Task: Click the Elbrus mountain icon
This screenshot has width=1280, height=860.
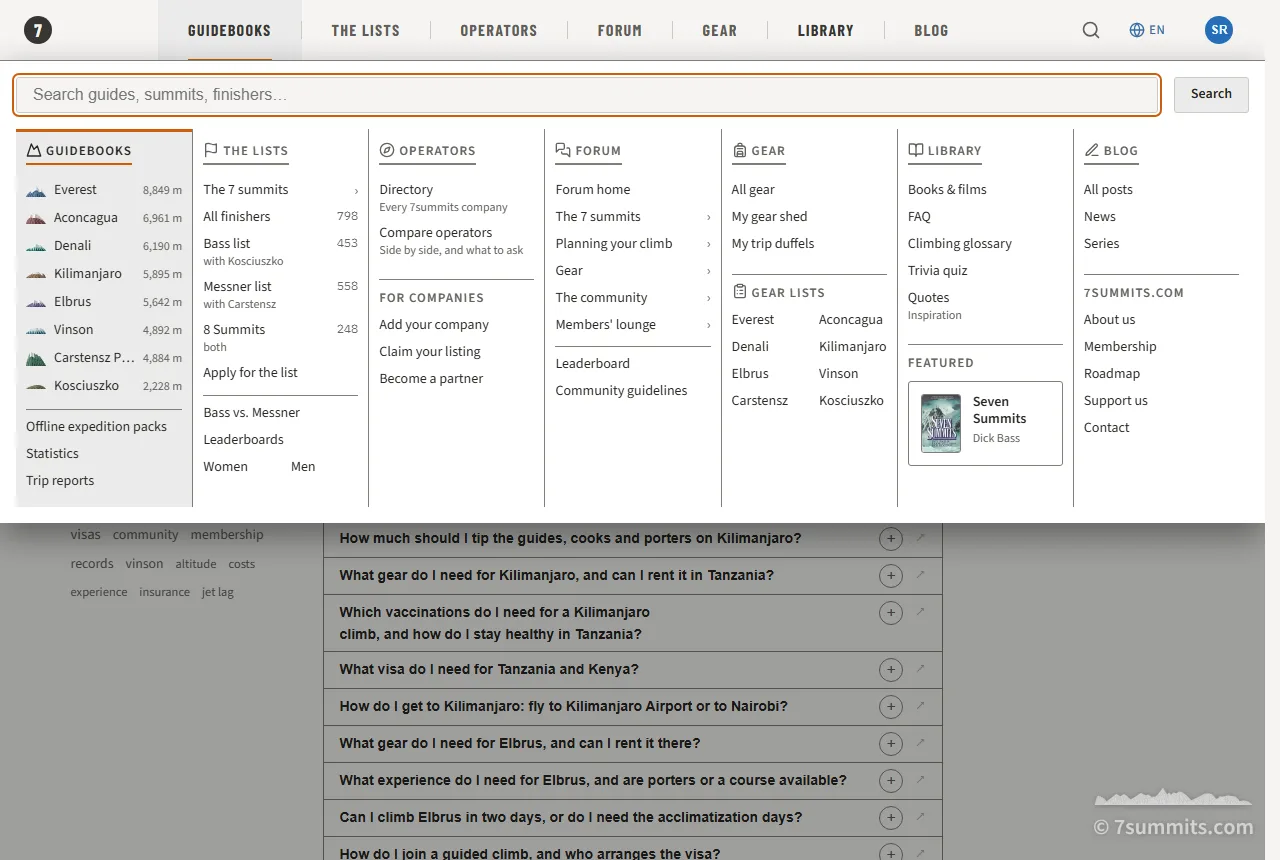Action: tap(36, 302)
